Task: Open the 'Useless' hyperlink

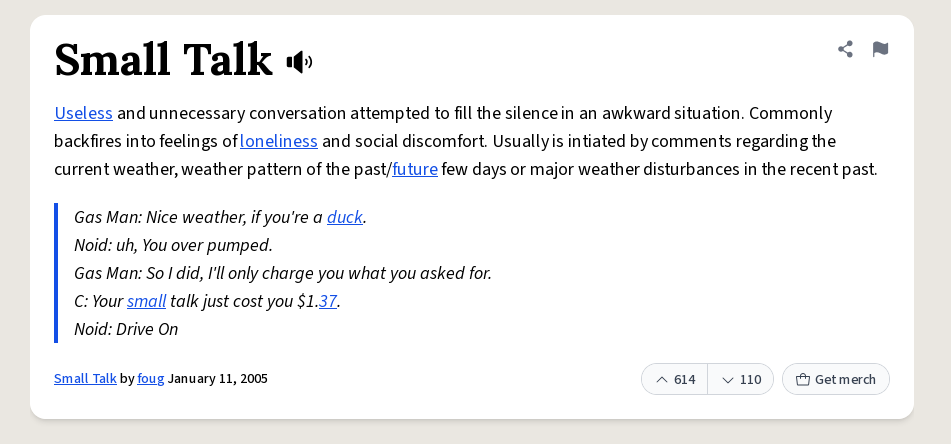Action: coord(84,113)
